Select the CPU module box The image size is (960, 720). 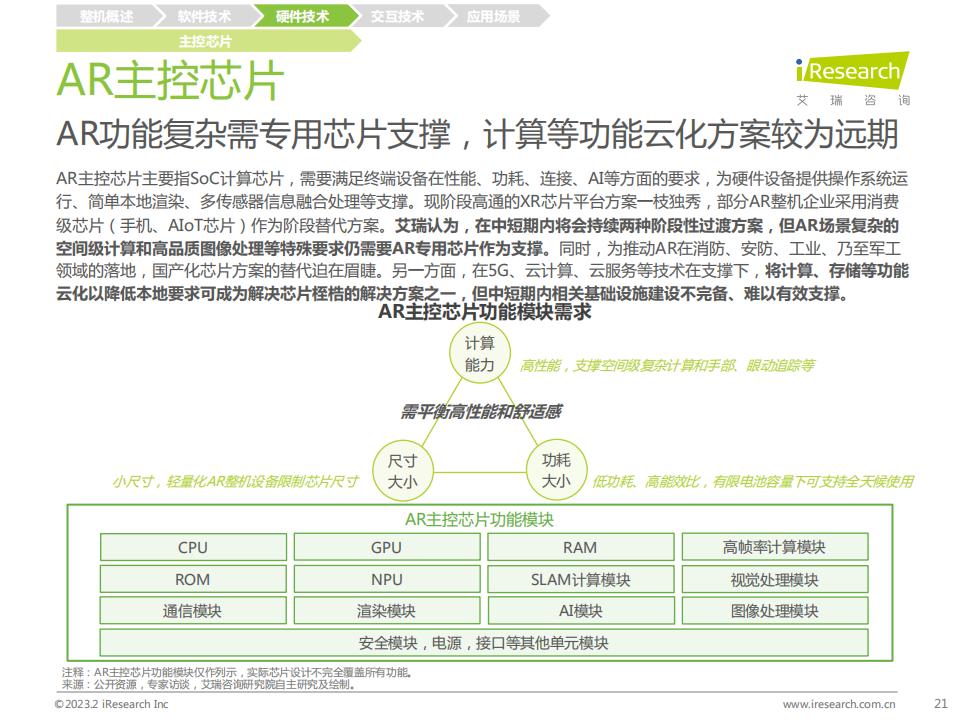tap(193, 547)
